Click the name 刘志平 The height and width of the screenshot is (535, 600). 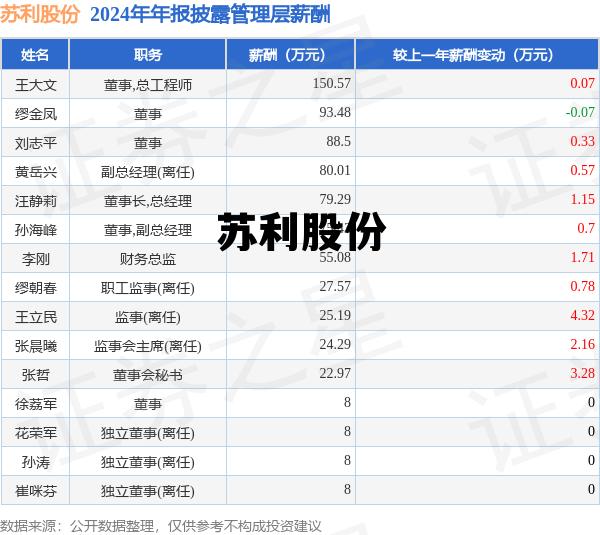pyautogui.click(x=36, y=143)
